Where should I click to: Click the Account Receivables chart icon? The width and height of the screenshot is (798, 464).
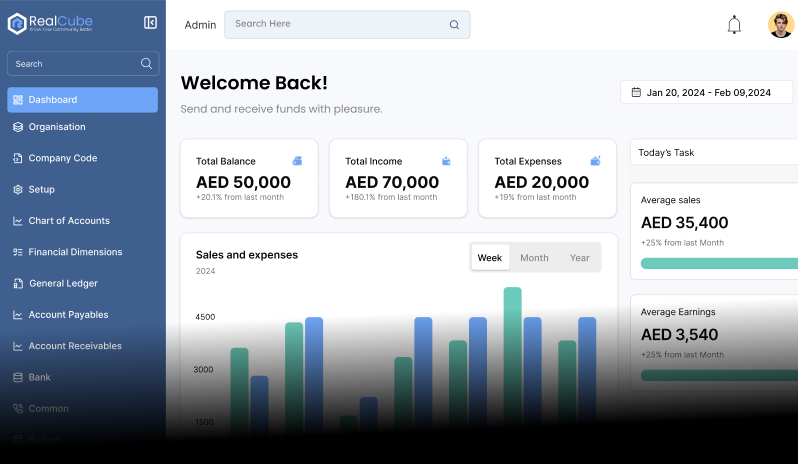tap(18, 346)
